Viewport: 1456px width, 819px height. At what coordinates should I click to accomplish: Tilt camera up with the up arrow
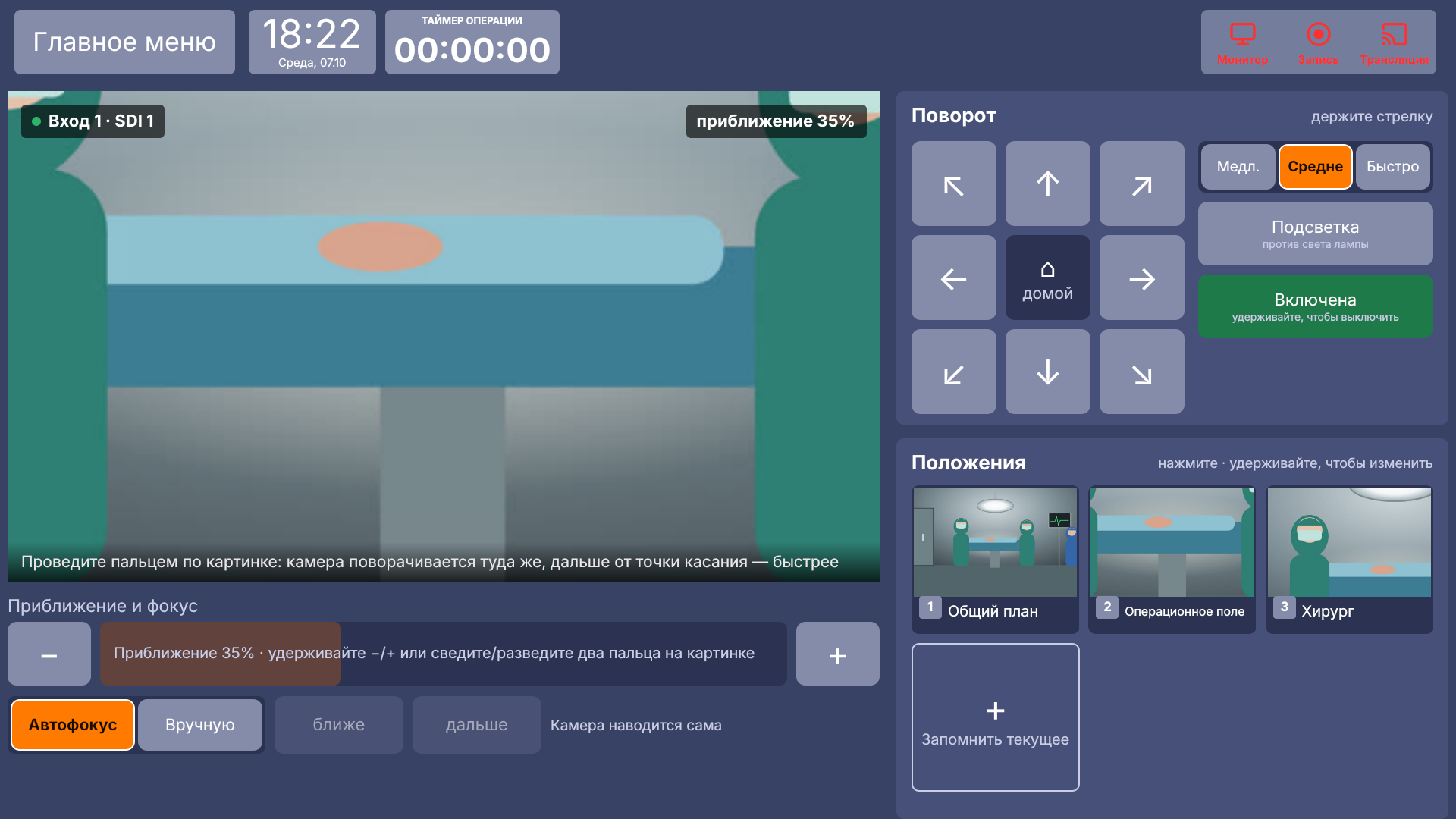(1047, 184)
